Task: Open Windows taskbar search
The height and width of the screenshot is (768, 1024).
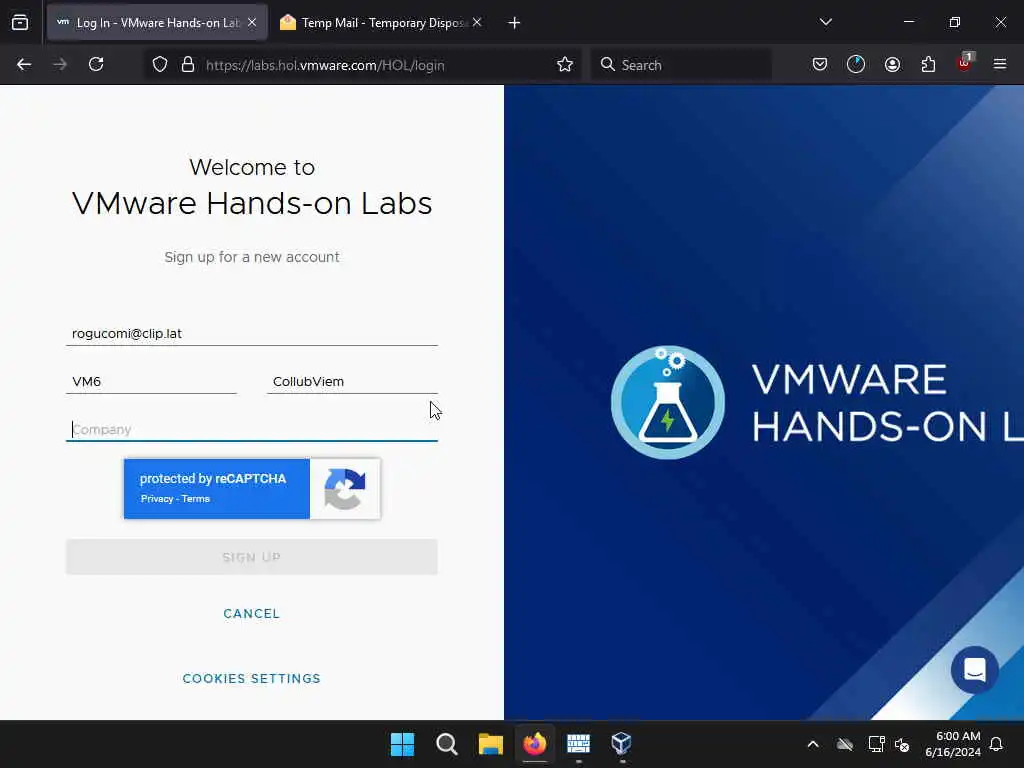Action: [x=447, y=744]
